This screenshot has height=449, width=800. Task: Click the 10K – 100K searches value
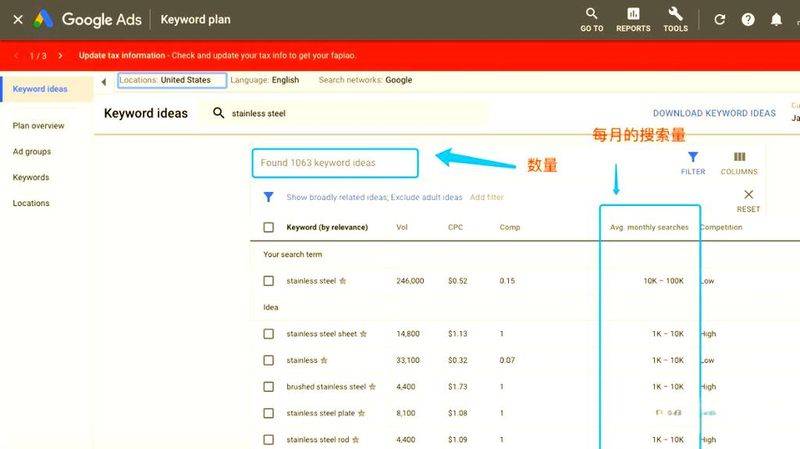(x=663, y=281)
